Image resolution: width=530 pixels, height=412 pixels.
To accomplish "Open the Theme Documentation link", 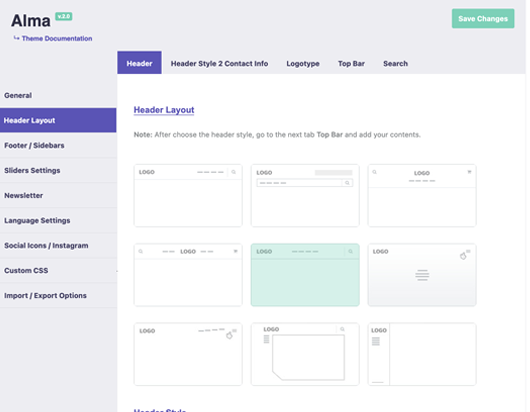I will click(x=57, y=39).
